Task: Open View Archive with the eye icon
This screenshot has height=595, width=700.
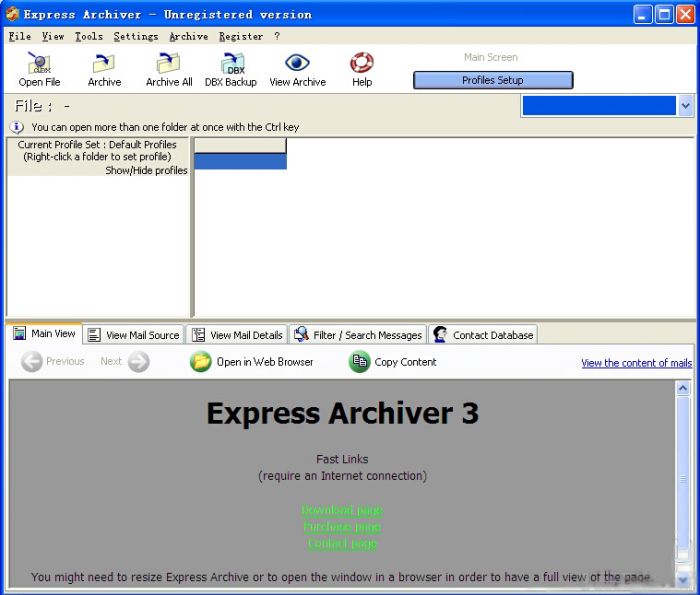Action: (297, 62)
